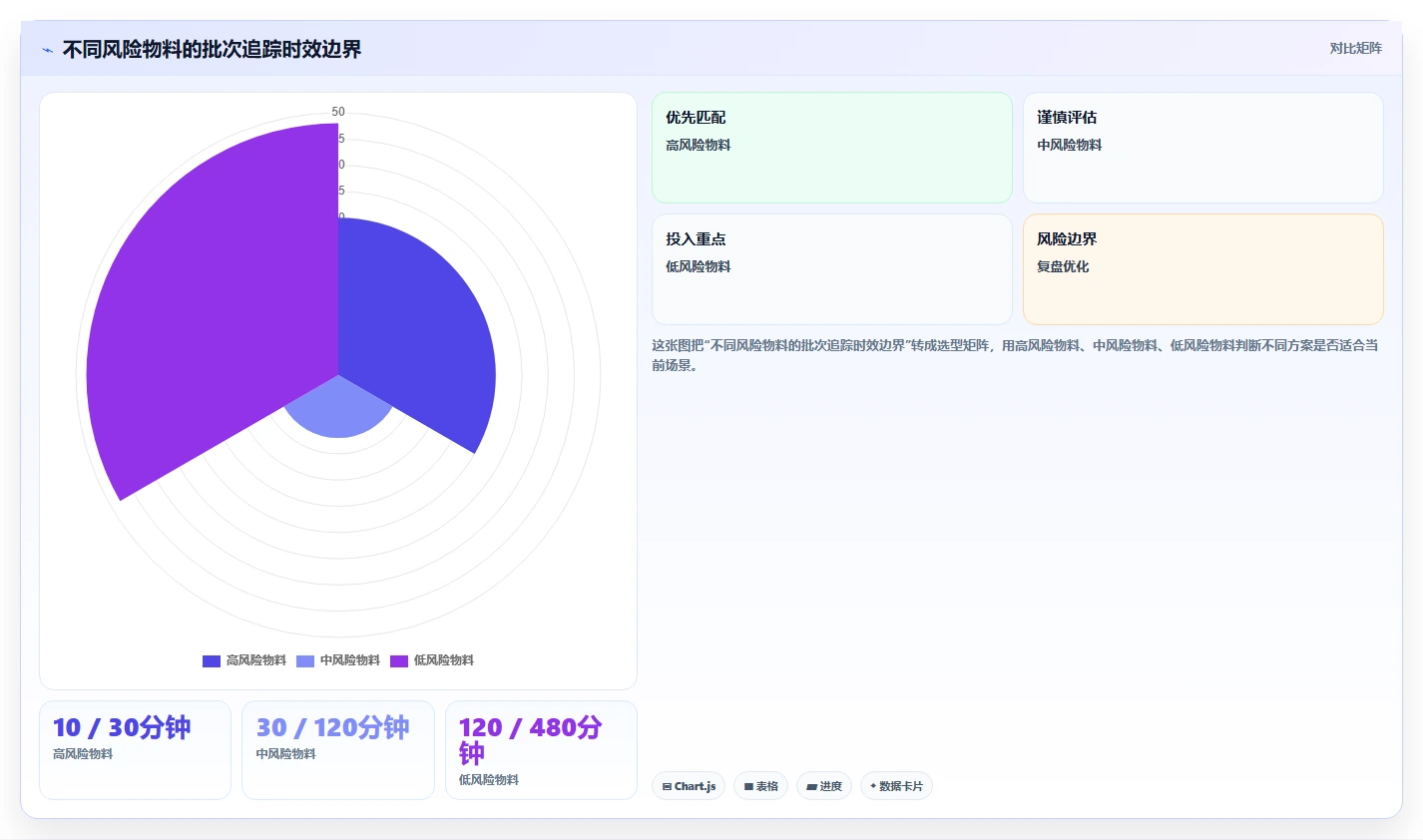1423x840 pixels.
Task: Click the title 不同风险物料的批次追踪时效边界
Action: [212, 49]
